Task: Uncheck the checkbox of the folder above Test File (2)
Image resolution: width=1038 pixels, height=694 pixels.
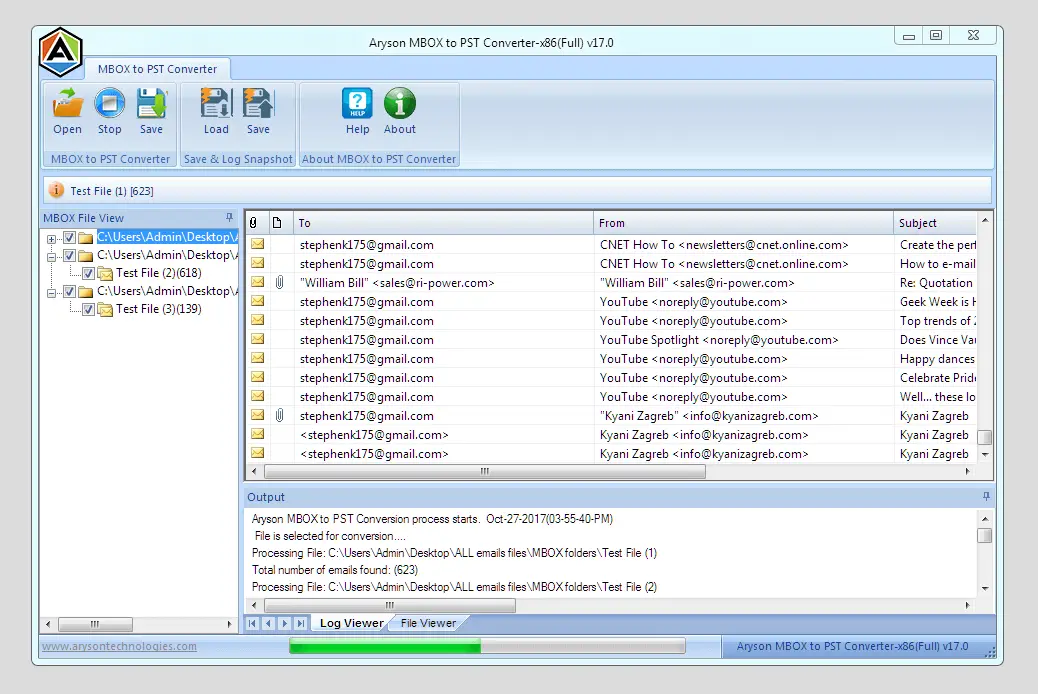Action: click(x=70, y=255)
